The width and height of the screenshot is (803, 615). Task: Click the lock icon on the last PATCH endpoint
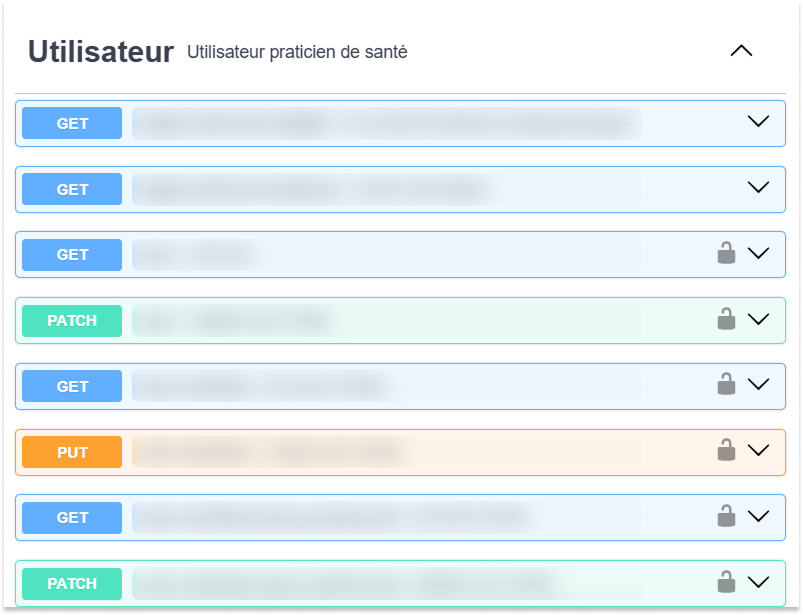726,582
